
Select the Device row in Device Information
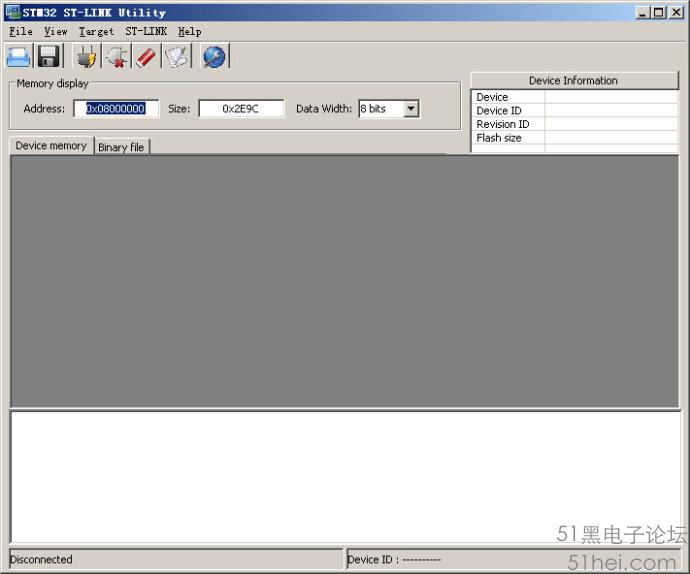click(574, 97)
